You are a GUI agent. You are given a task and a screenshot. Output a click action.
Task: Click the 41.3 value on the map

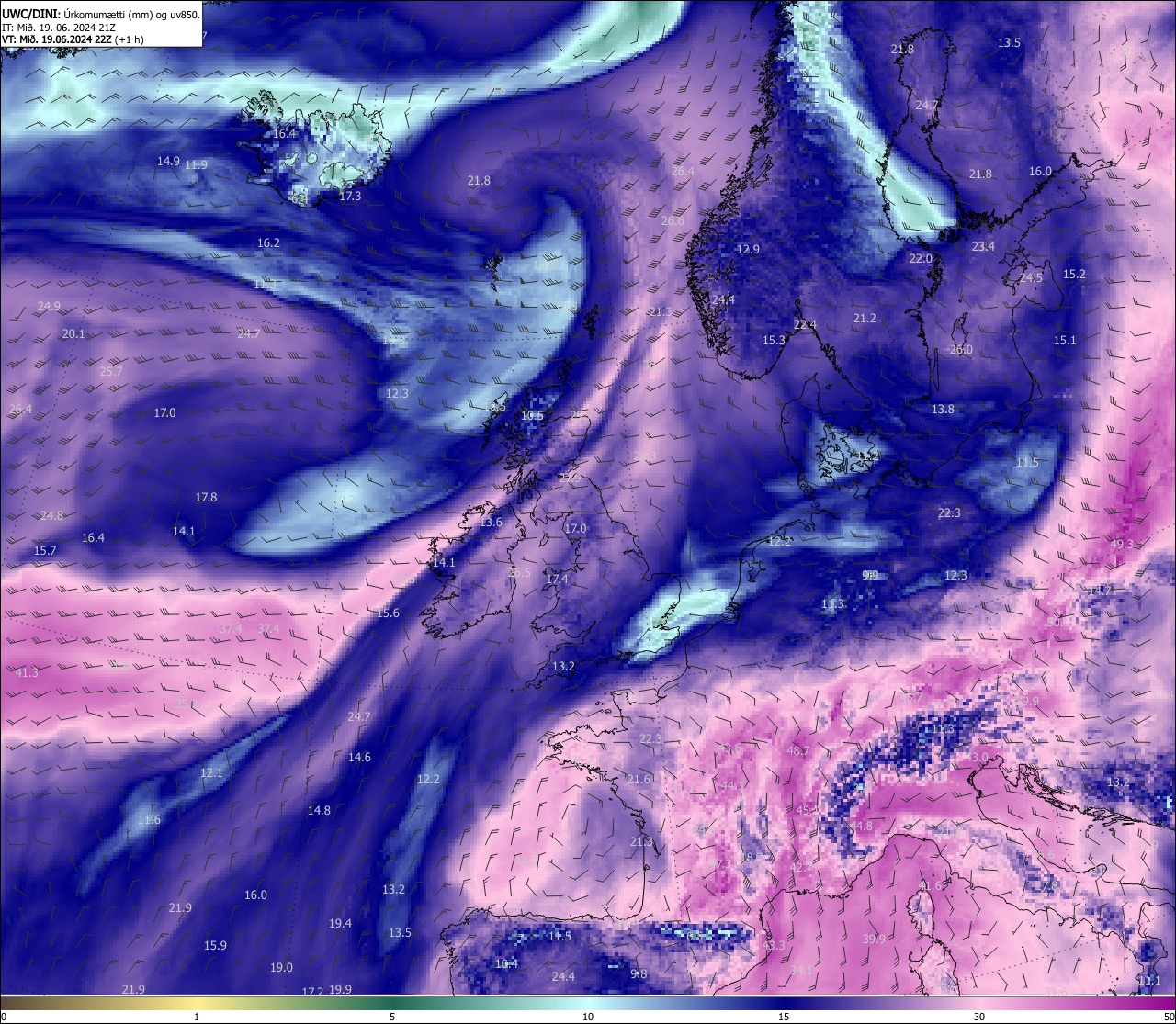[x=28, y=672]
